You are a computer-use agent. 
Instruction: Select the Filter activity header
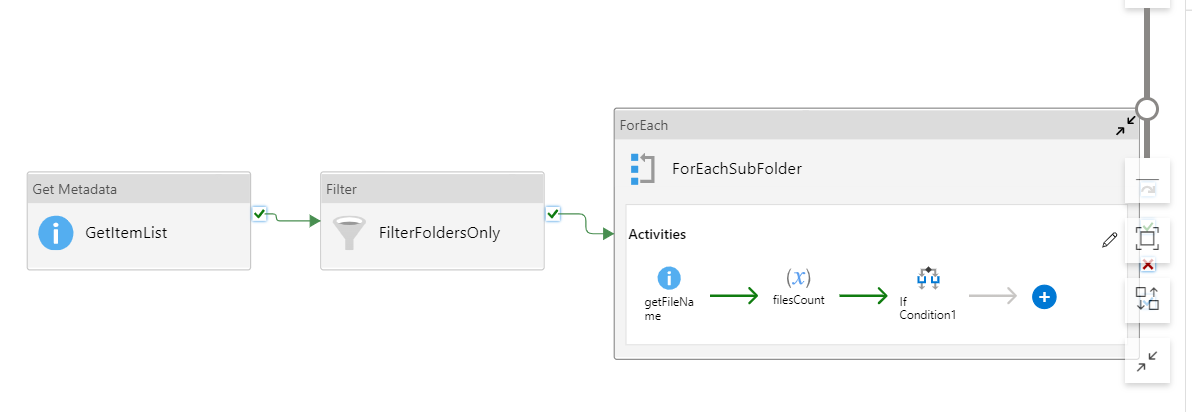pos(433,188)
